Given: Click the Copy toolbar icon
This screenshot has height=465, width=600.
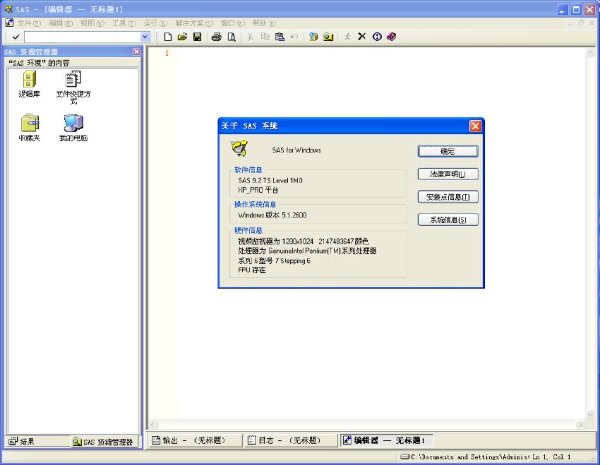Looking at the screenshot, I should click(265, 37).
